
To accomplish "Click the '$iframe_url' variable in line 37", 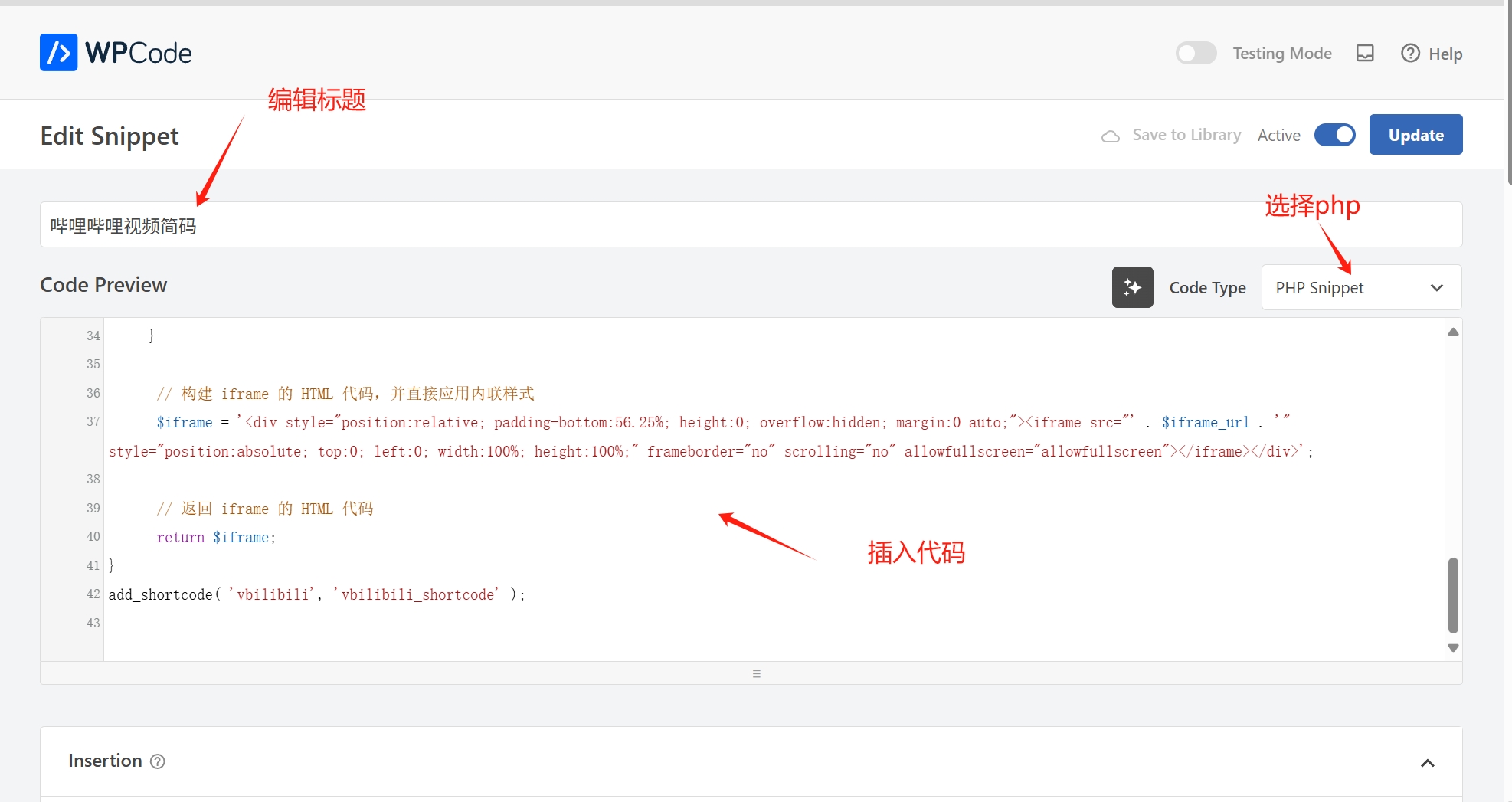I will click(1205, 423).
